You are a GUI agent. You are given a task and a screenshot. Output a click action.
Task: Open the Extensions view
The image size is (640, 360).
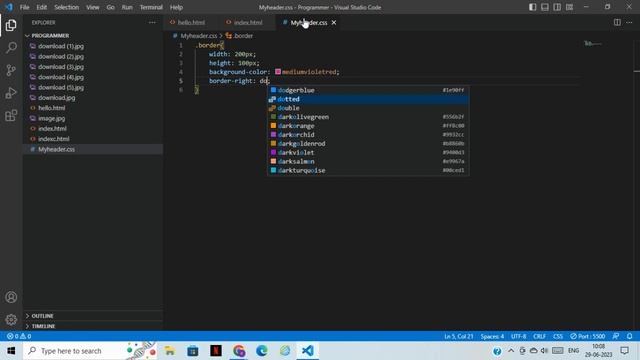click(x=11, y=116)
